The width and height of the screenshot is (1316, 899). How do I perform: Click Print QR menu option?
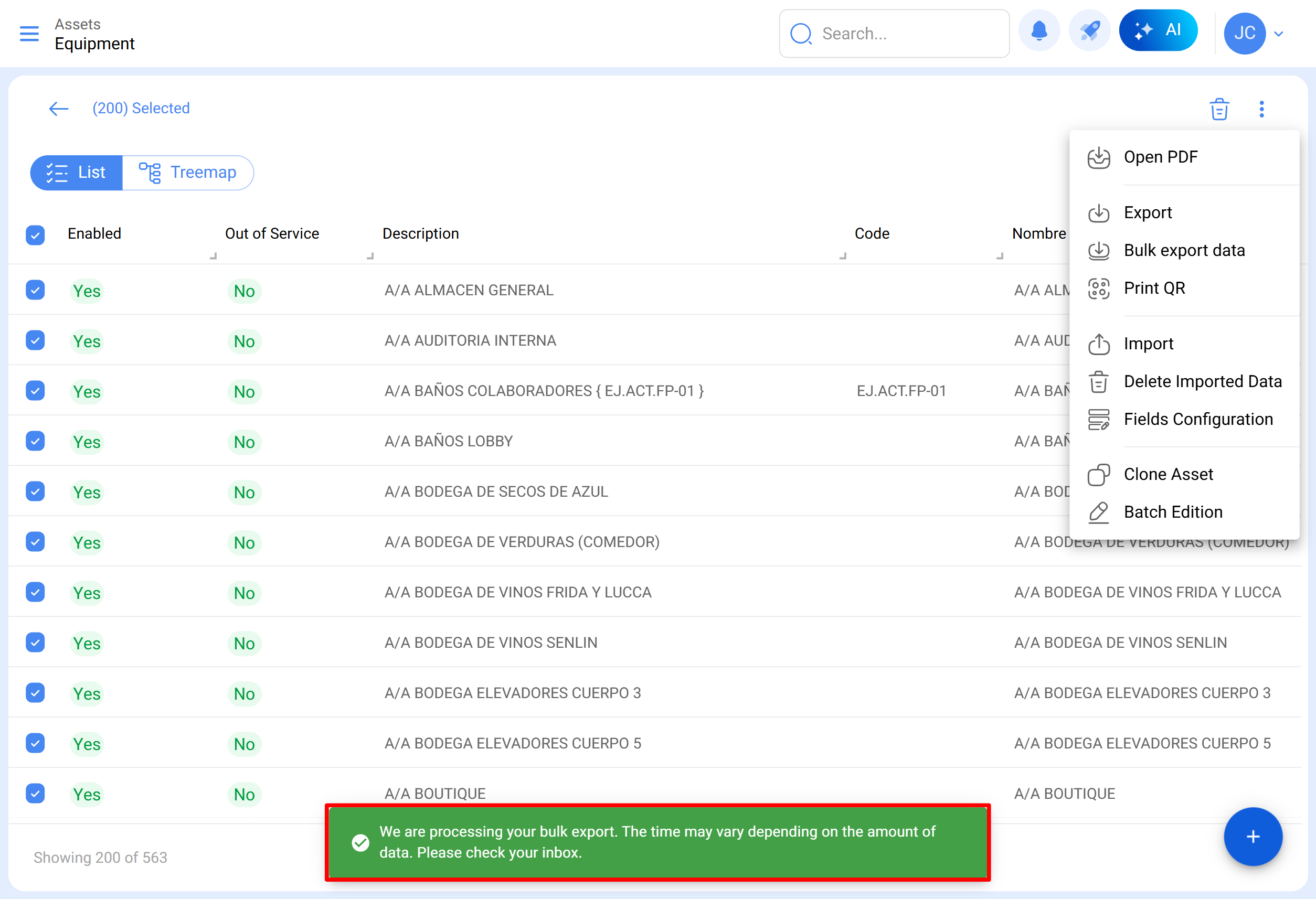coord(1153,288)
